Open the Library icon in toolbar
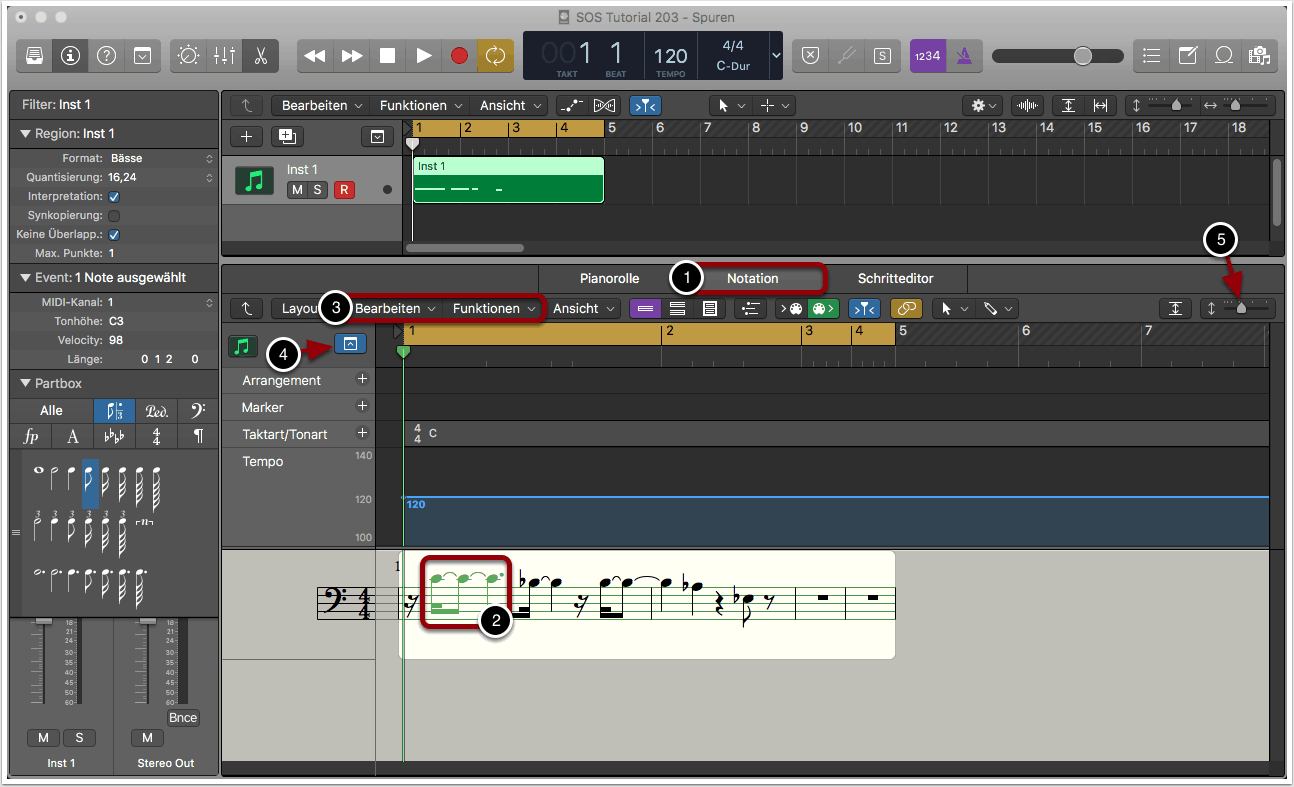The image size is (1294, 787). pyautogui.click(x=35, y=56)
